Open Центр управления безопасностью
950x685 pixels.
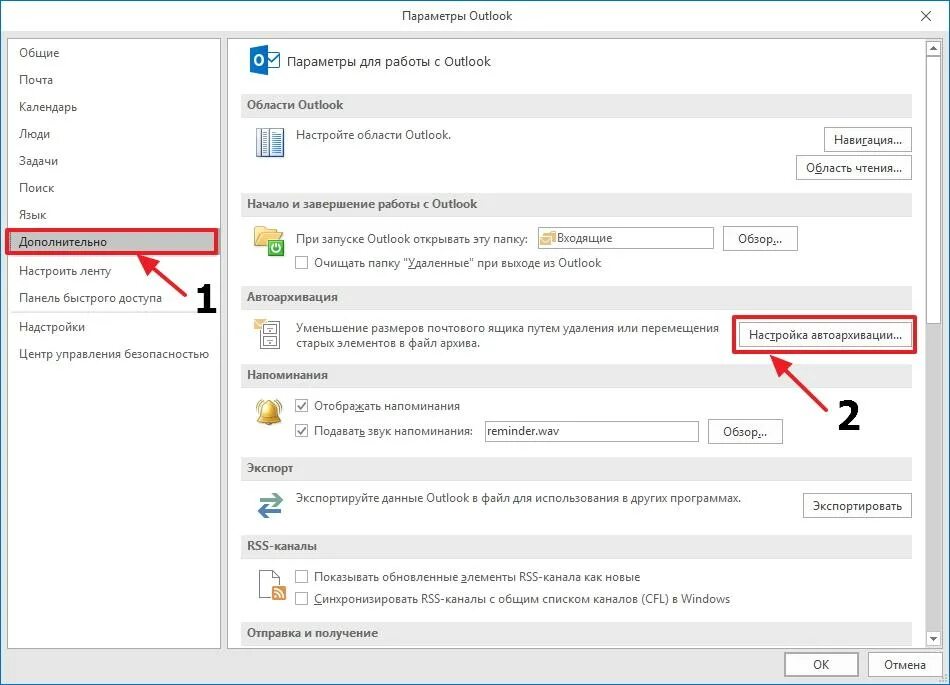(114, 354)
